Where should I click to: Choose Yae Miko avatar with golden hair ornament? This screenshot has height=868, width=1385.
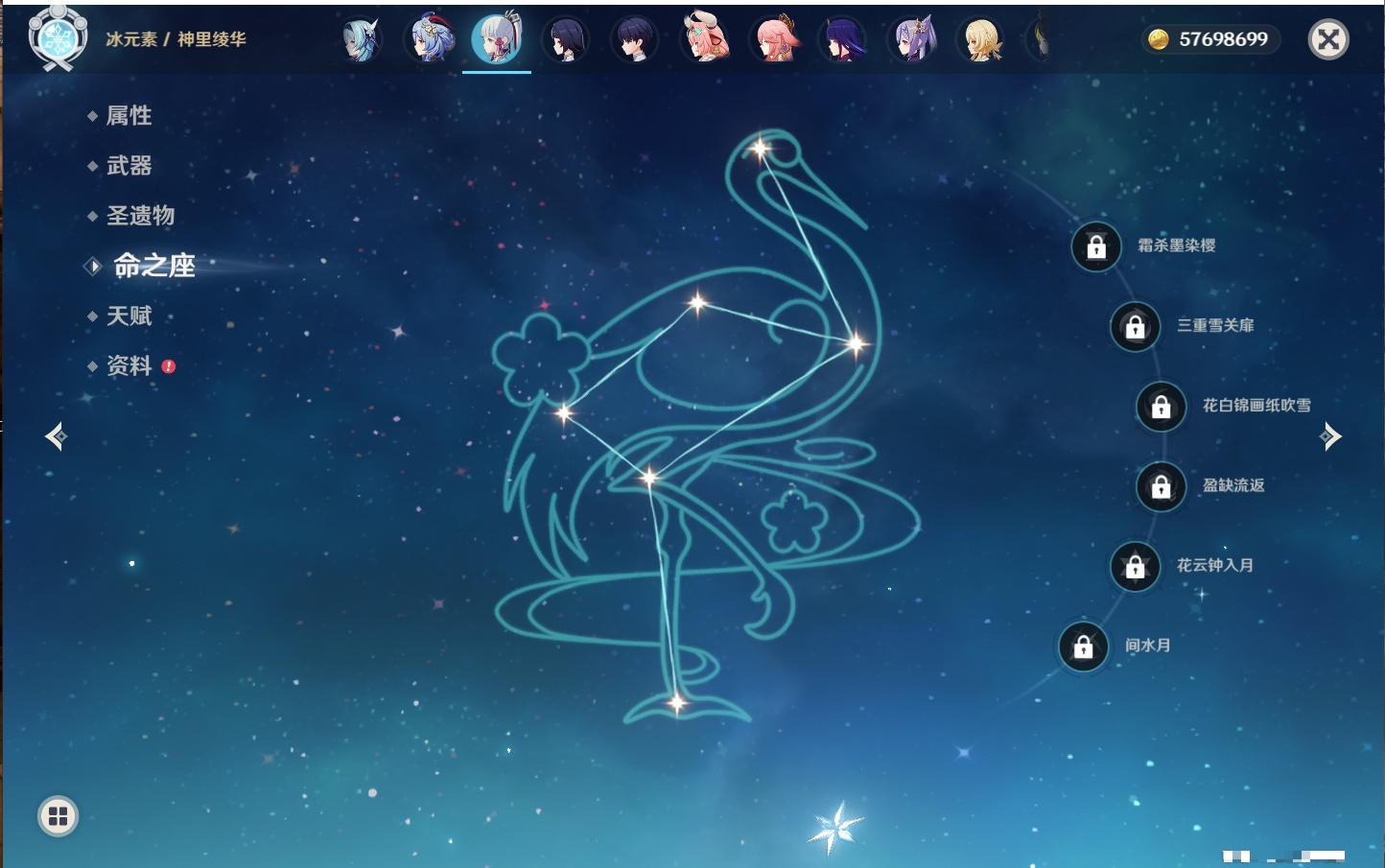774,40
